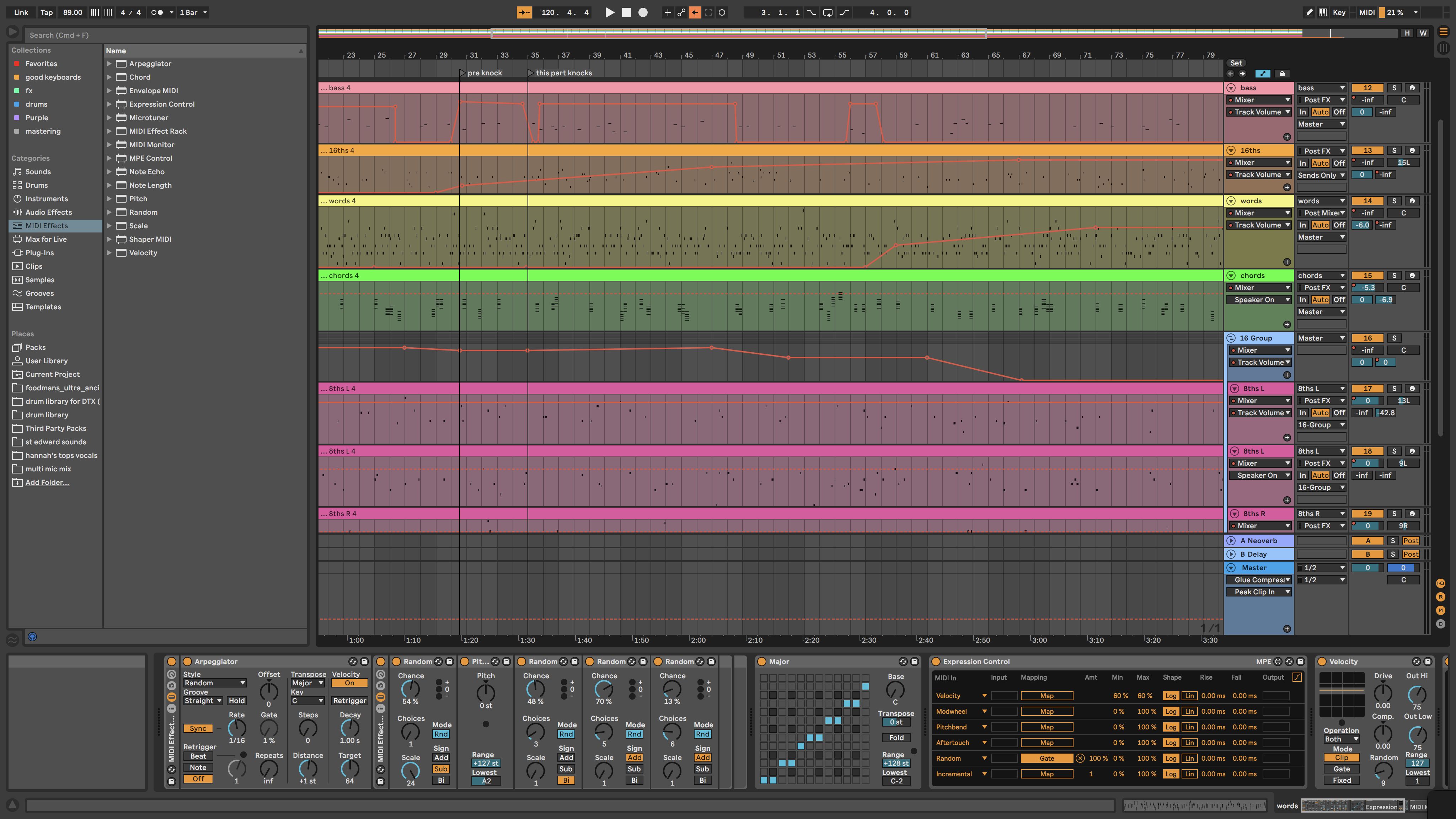Click the Re-enable Automation arrow icon

pyautogui.click(x=695, y=12)
